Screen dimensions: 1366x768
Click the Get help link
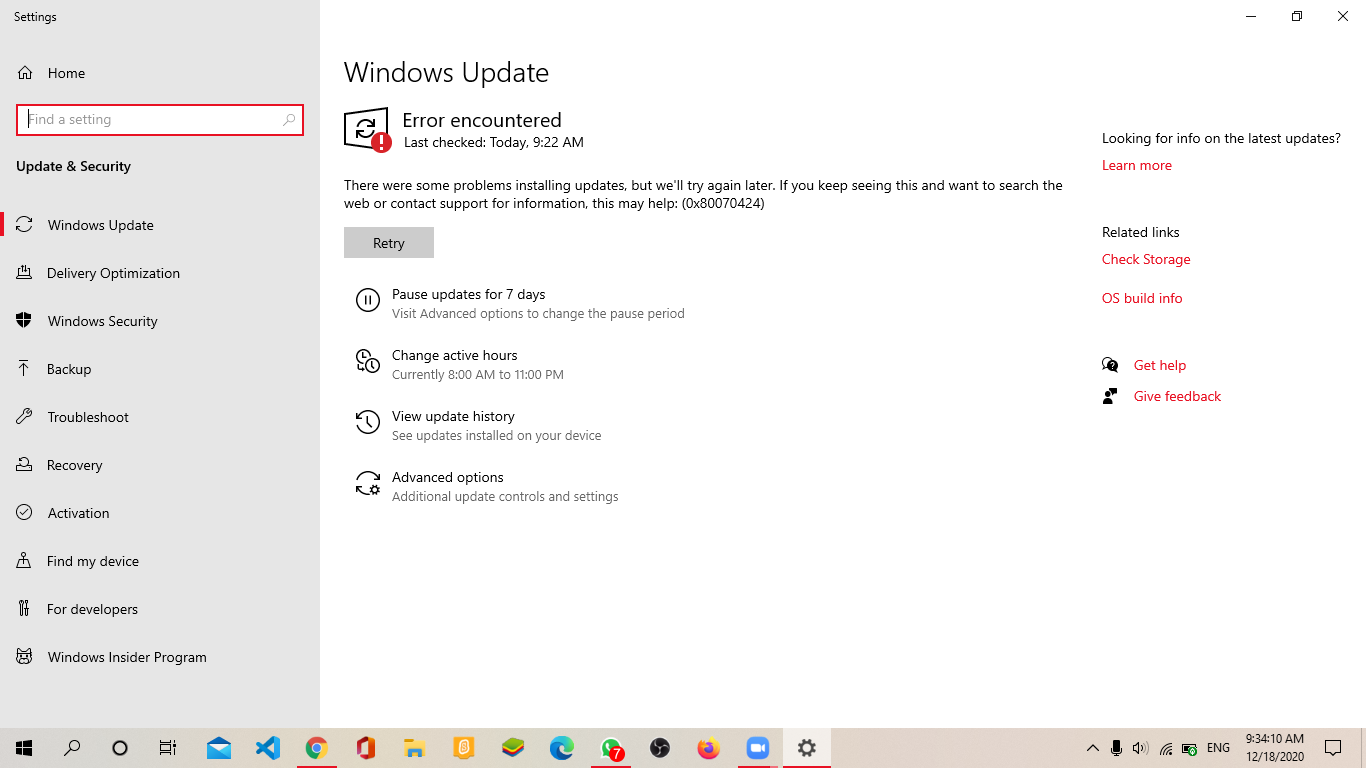1160,365
